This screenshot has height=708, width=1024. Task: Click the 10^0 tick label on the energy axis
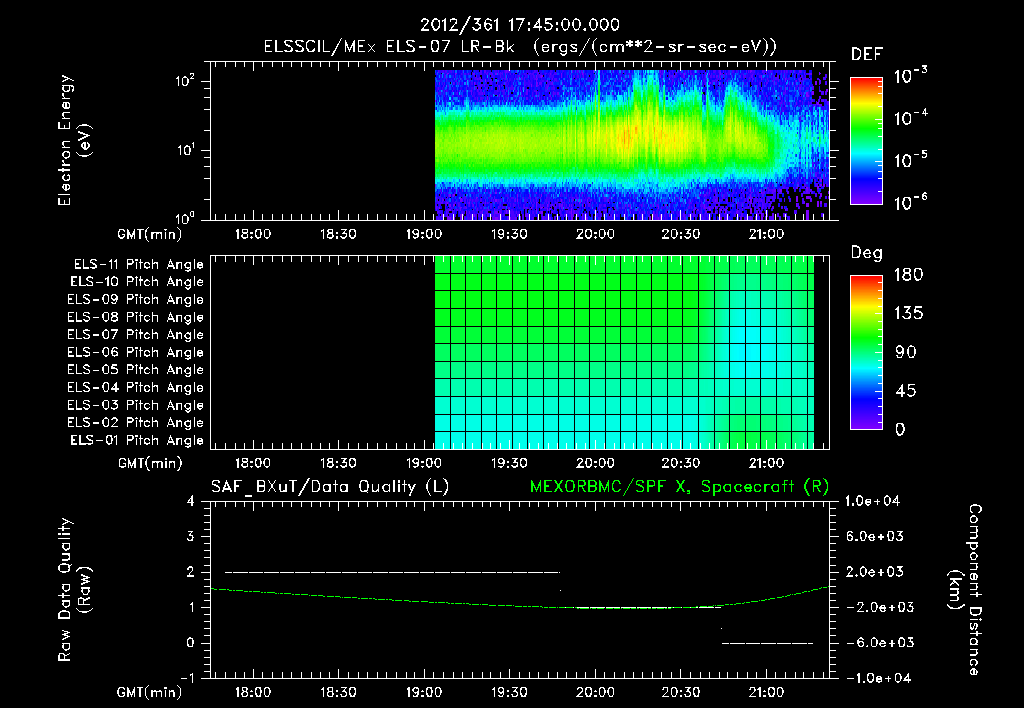(185, 217)
